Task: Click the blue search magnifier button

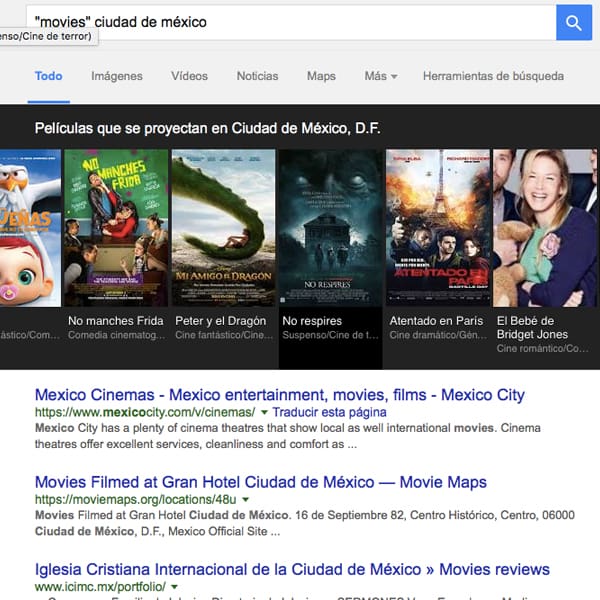Action: point(574,22)
